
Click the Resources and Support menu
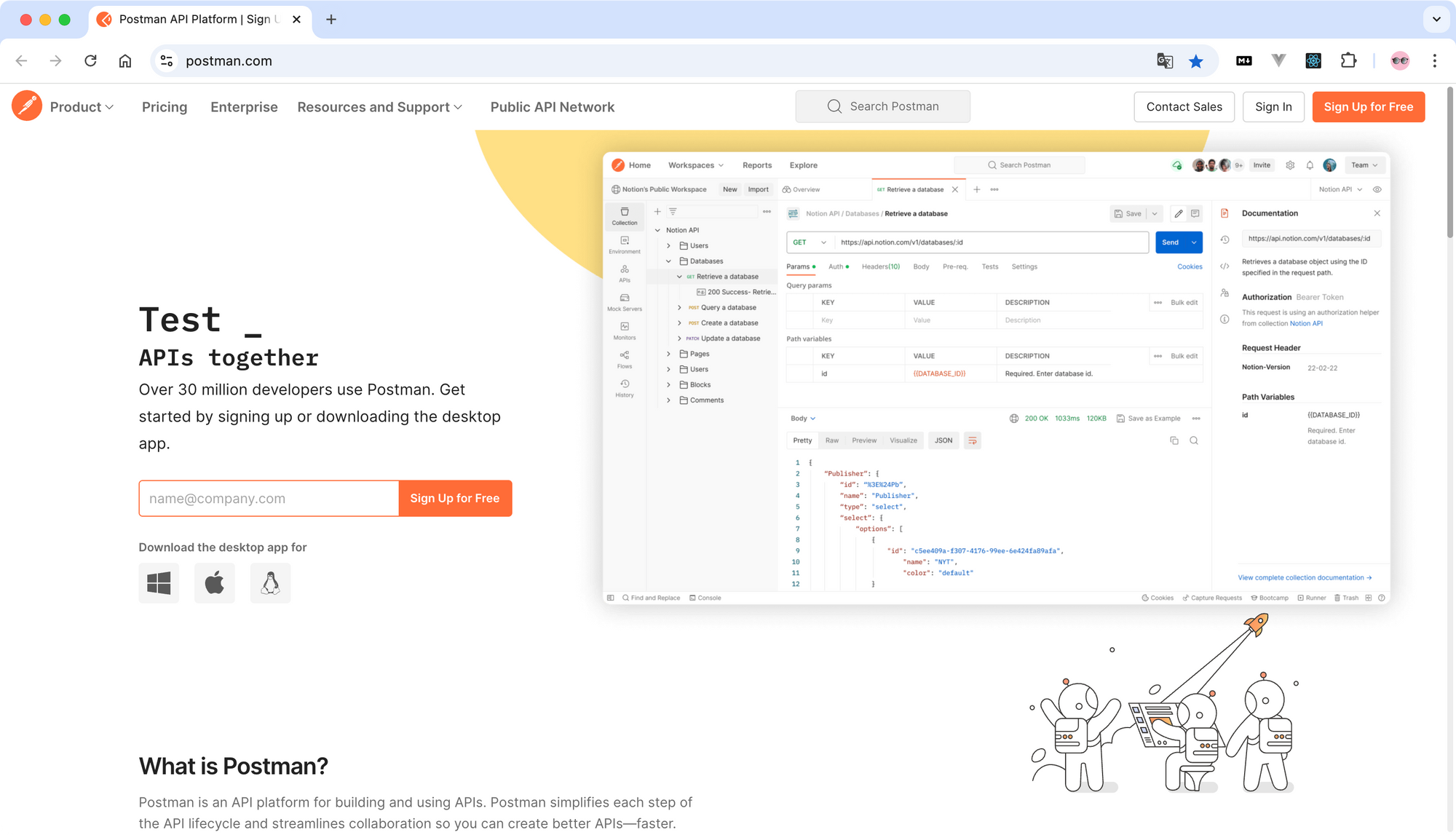click(x=379, y=107)
